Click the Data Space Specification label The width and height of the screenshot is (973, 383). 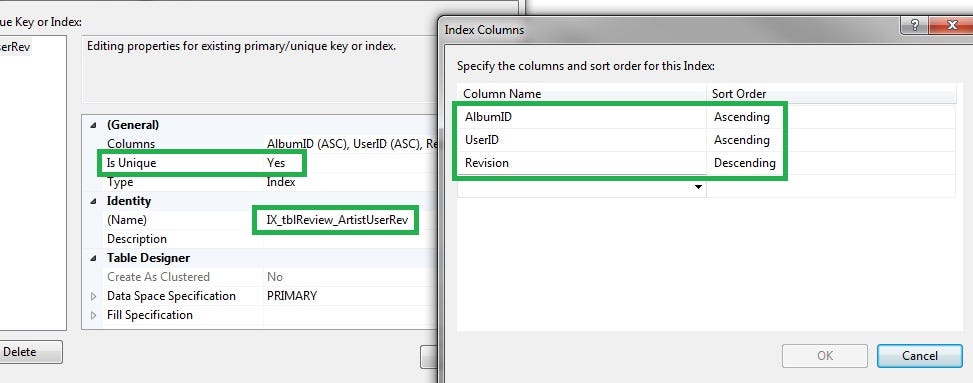[171, 296]
